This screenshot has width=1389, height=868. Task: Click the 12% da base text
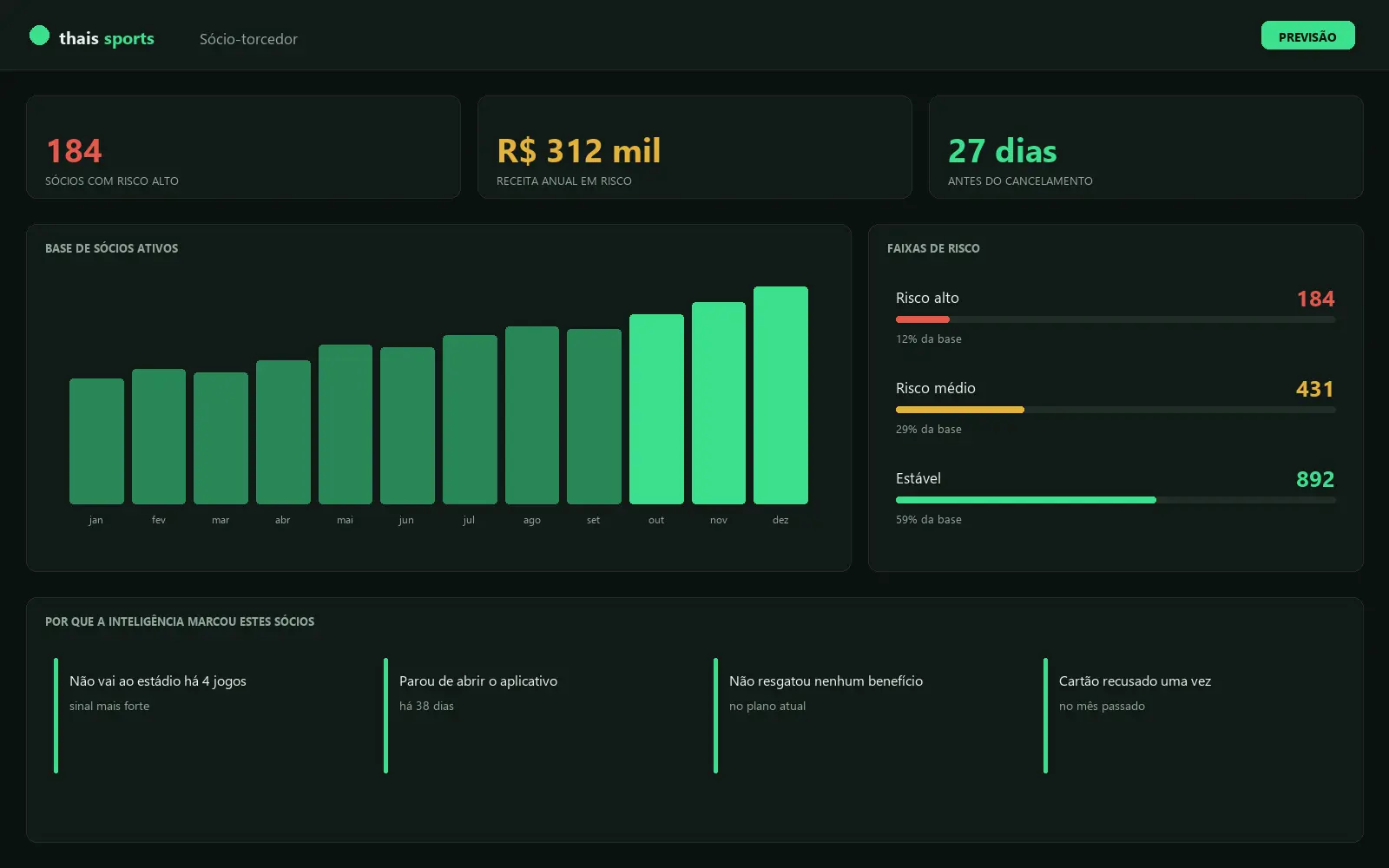tap(929, 339)
